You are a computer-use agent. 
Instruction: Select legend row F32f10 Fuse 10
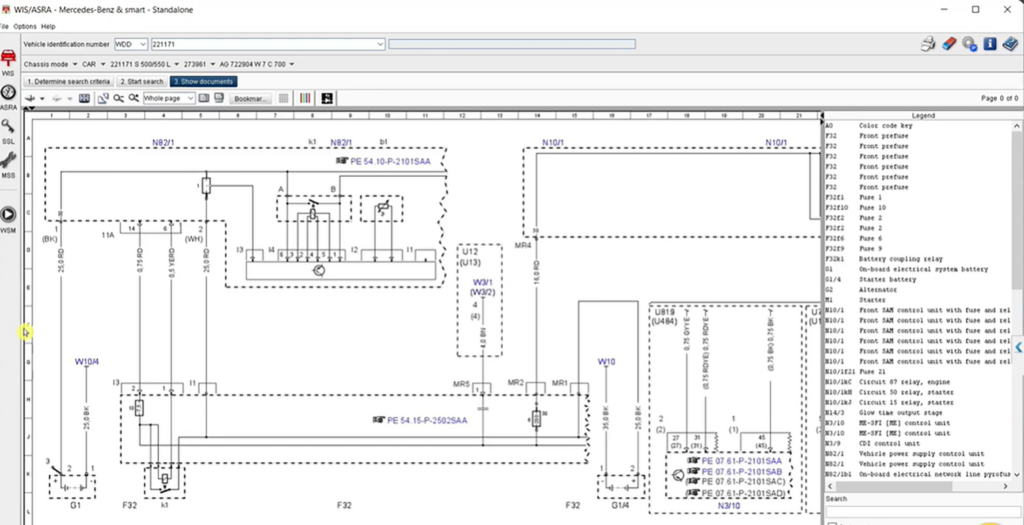point(918,208)
